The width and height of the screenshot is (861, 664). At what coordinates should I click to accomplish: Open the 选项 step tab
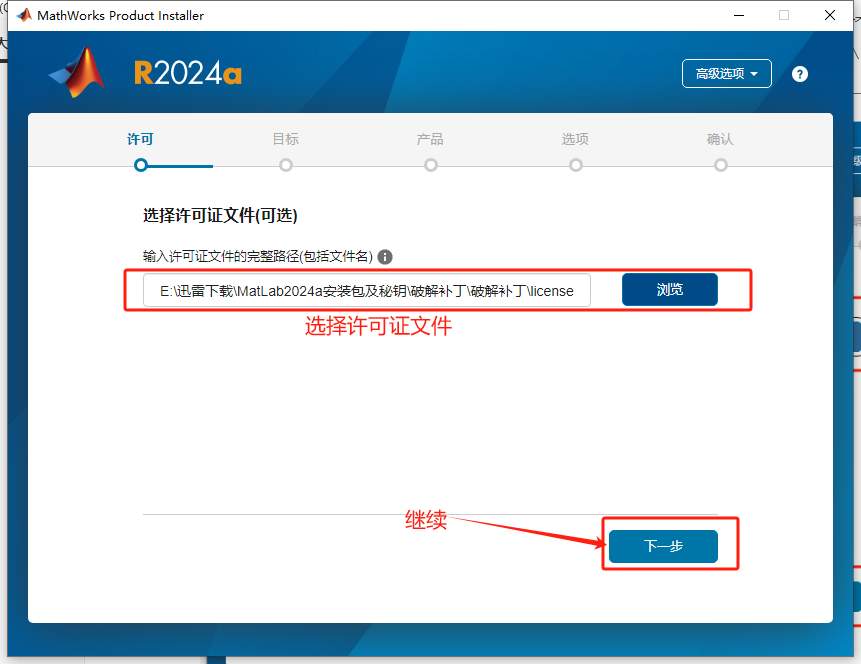point(576,140)
